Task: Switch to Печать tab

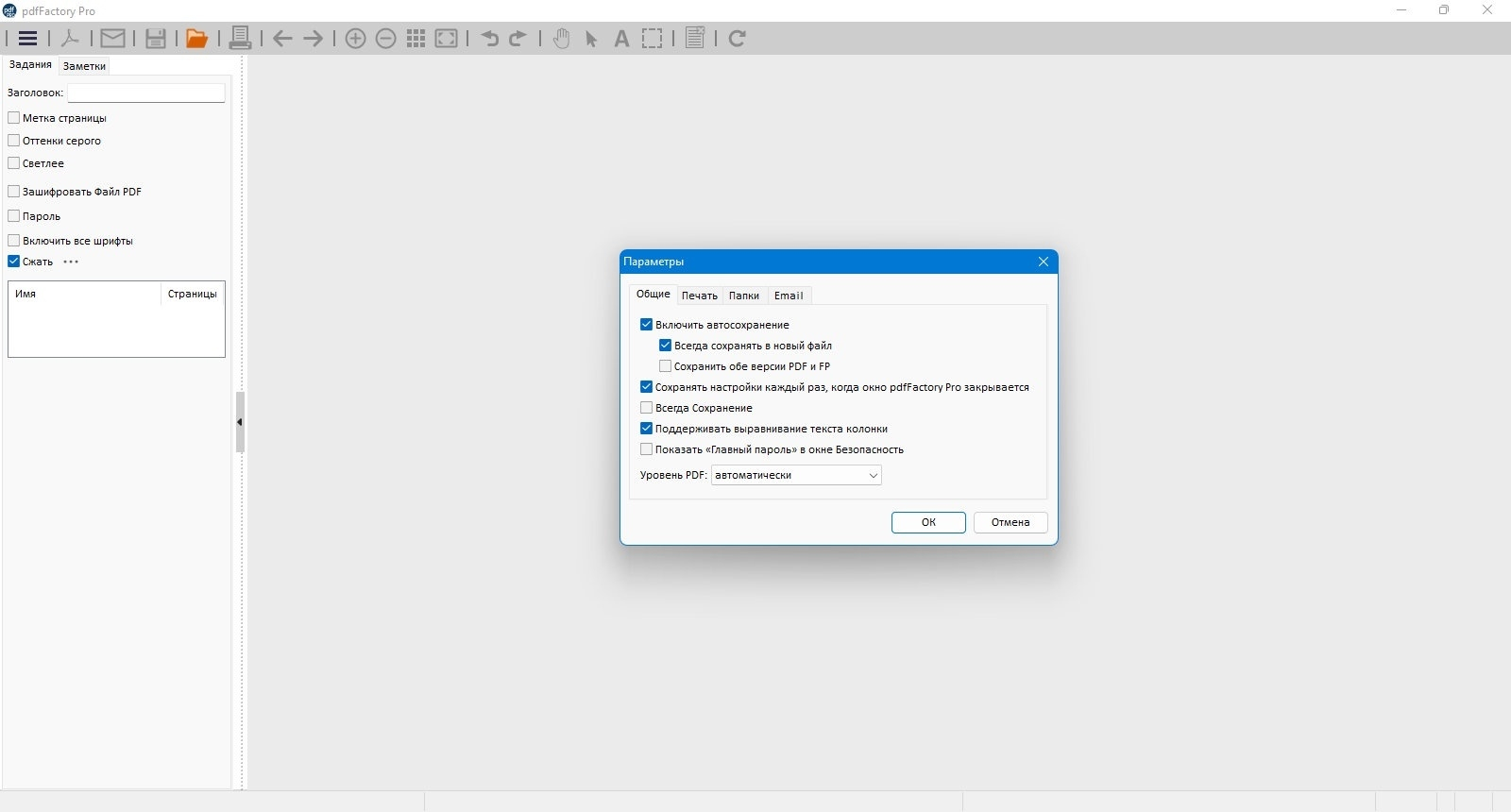Action: [x=699, y=296]
